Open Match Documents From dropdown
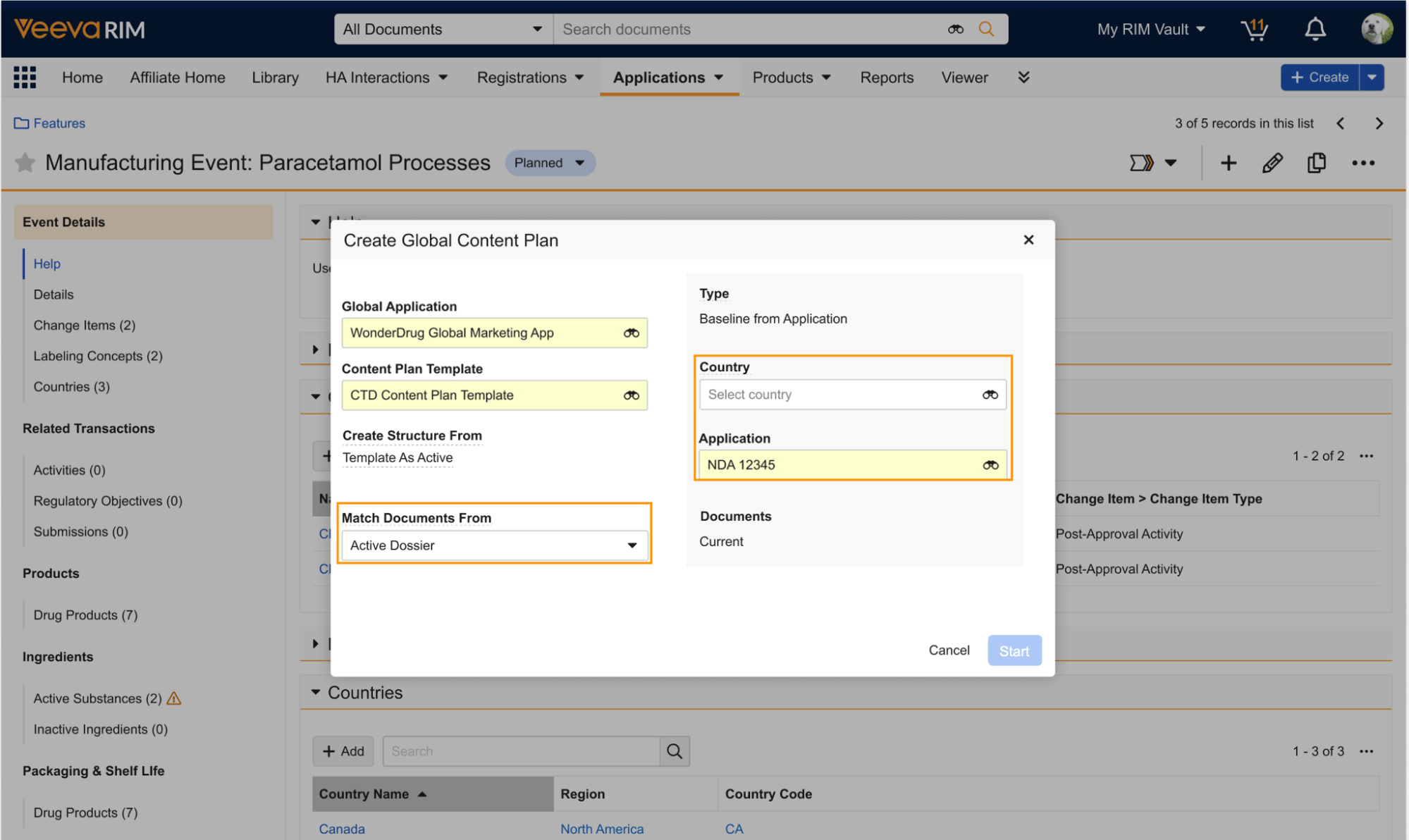Viewport: 1409px width, 840px height. tap(493, 545)
